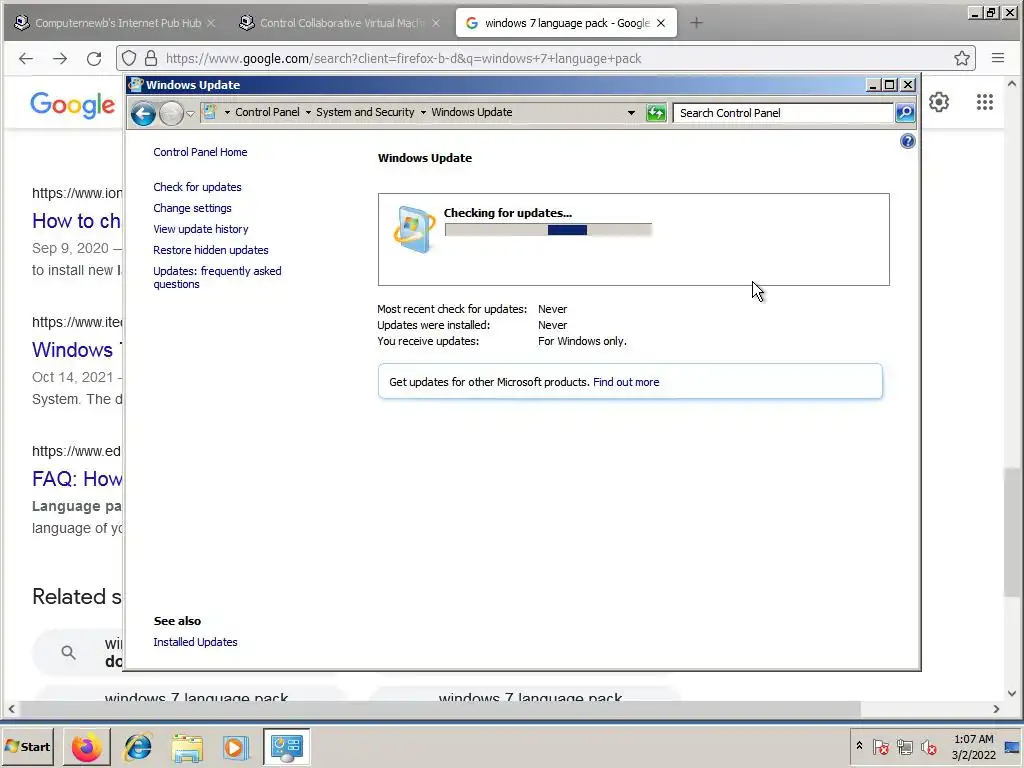This screenshot has height=768, width=1024.
Task: Click the Search Control Panel field
Action: 782,113
